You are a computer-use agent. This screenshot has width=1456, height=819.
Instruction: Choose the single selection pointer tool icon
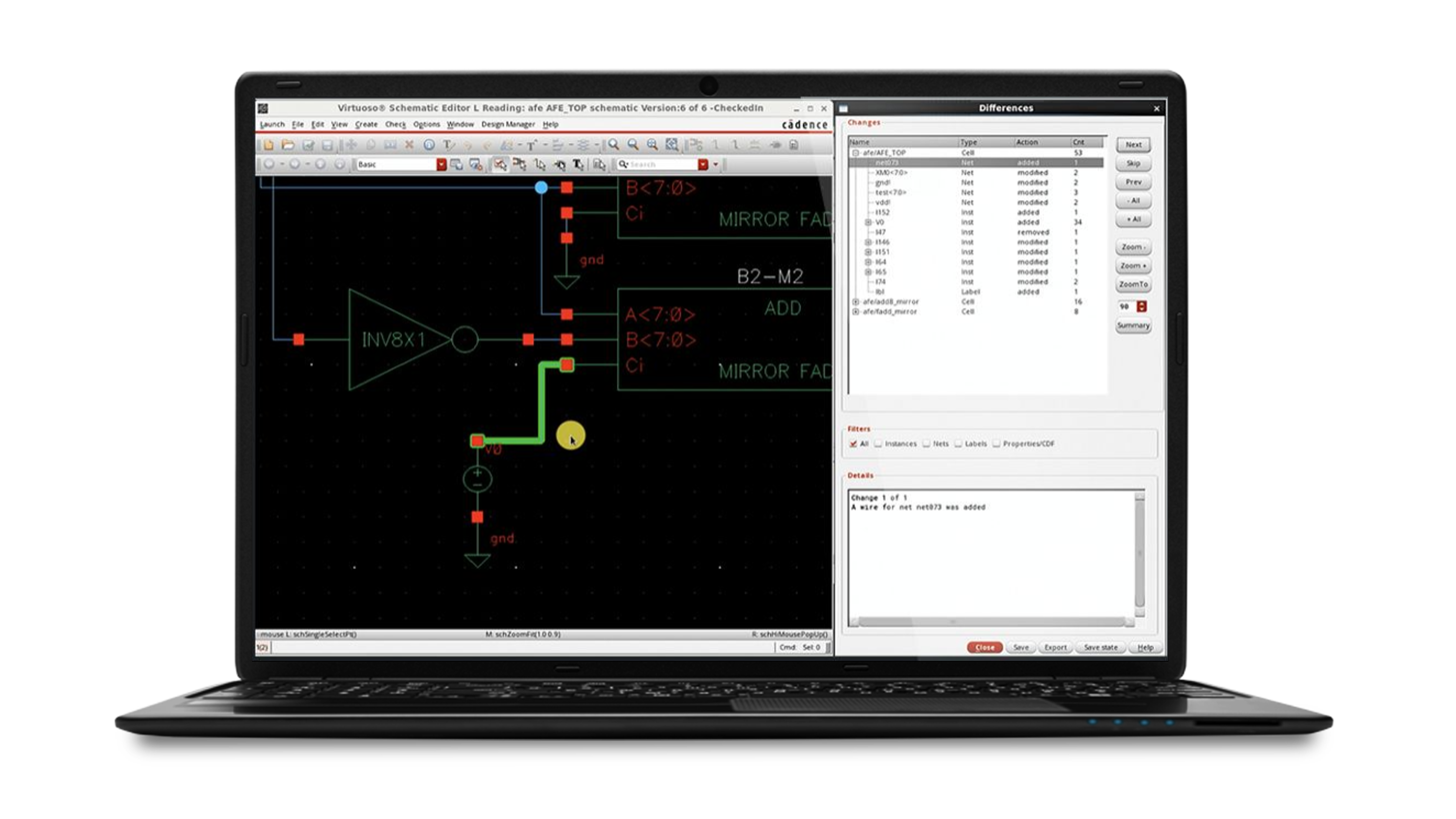point(500,164)
